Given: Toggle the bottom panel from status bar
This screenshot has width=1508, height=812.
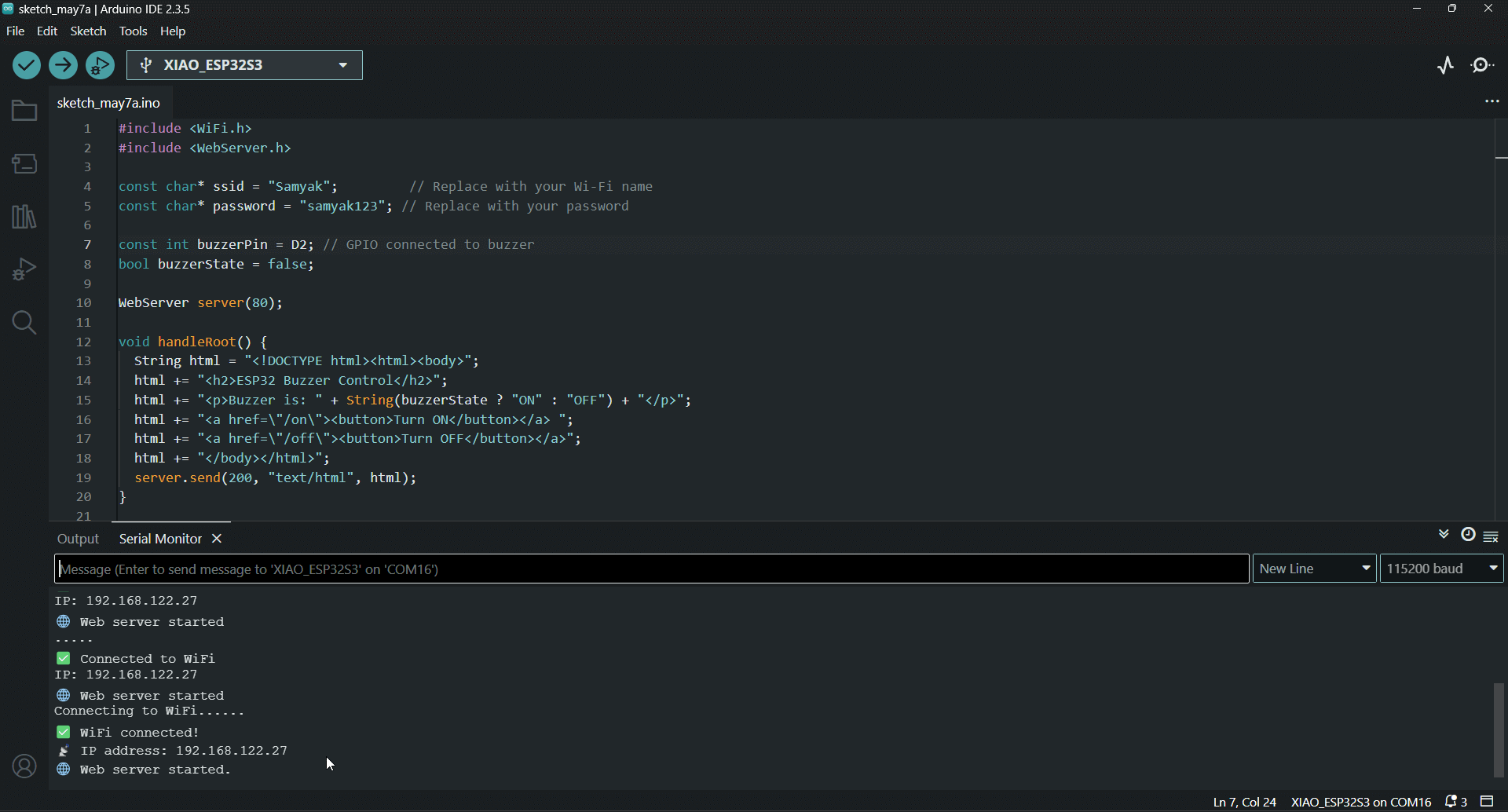Looking at the screenshot, I should pos(1488,802).
